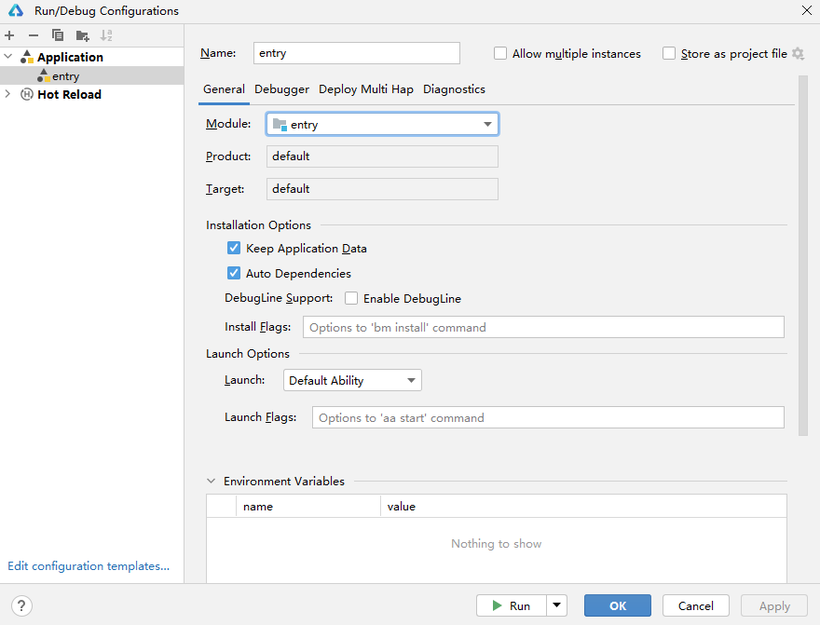Enable Allow multiple instances
Screen dimensions: 820x625
tap(500, 53)
